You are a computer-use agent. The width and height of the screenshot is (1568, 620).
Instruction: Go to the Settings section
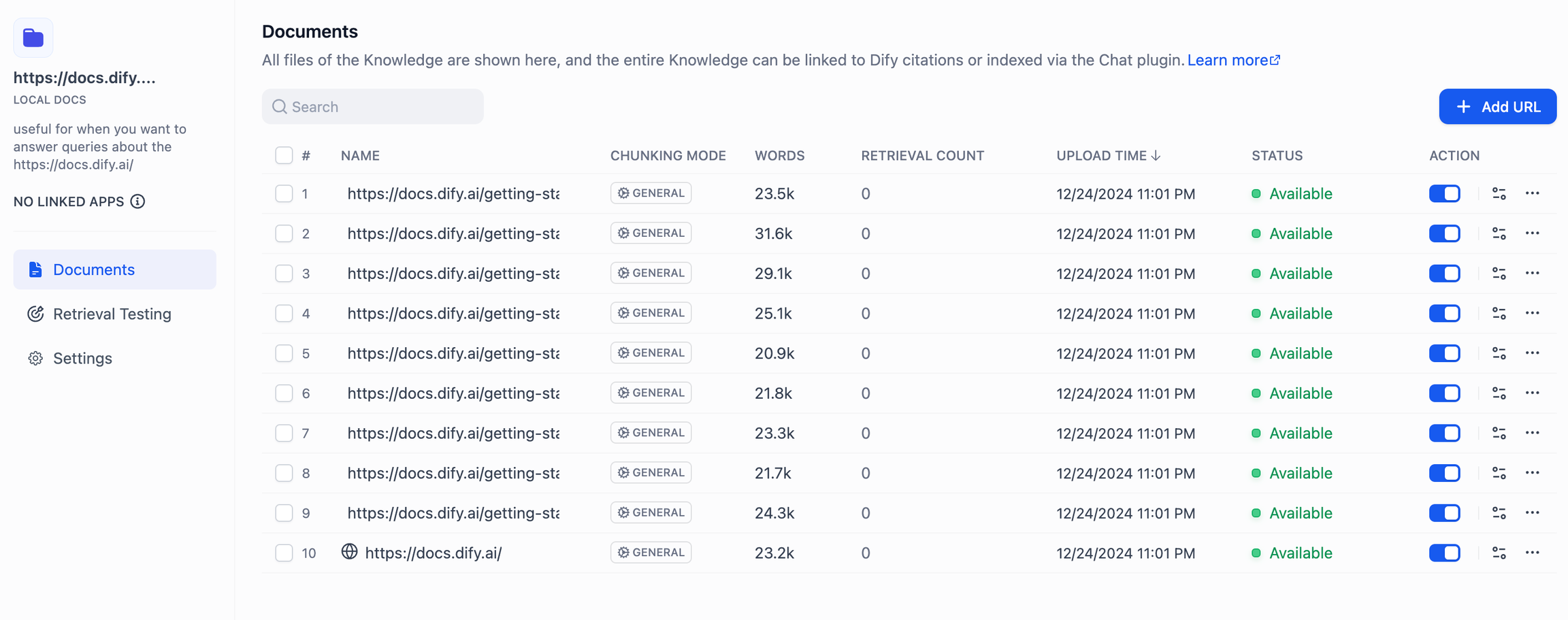[82, 358]
